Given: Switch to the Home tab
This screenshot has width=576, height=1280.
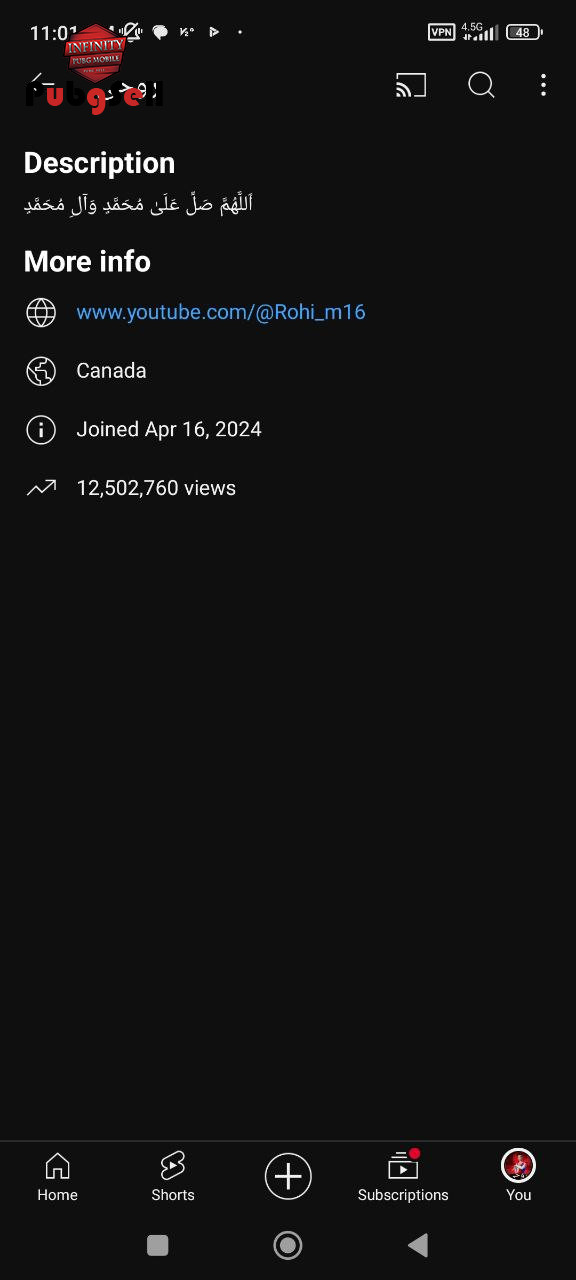Looking at the screenshot, I should pos(58,1176).
